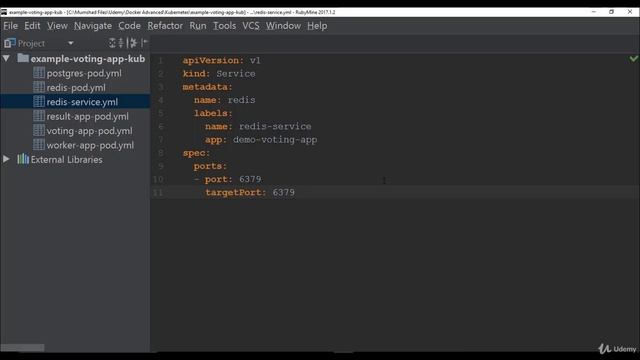The width and height of the screenshot is (640, 360).
Task: Click on apiVersion key in editor
Action: coord(210,60)
